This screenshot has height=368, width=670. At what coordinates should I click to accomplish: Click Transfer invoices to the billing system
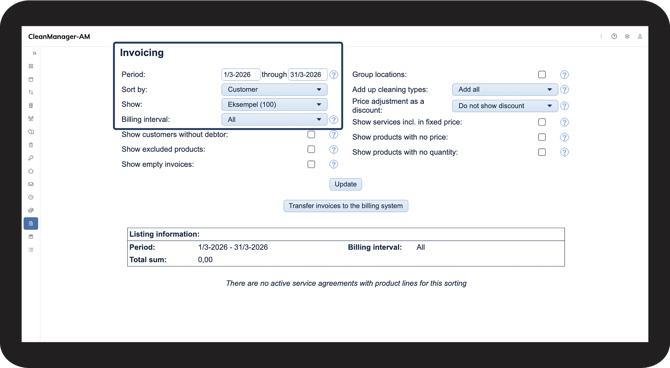(346, 206)
